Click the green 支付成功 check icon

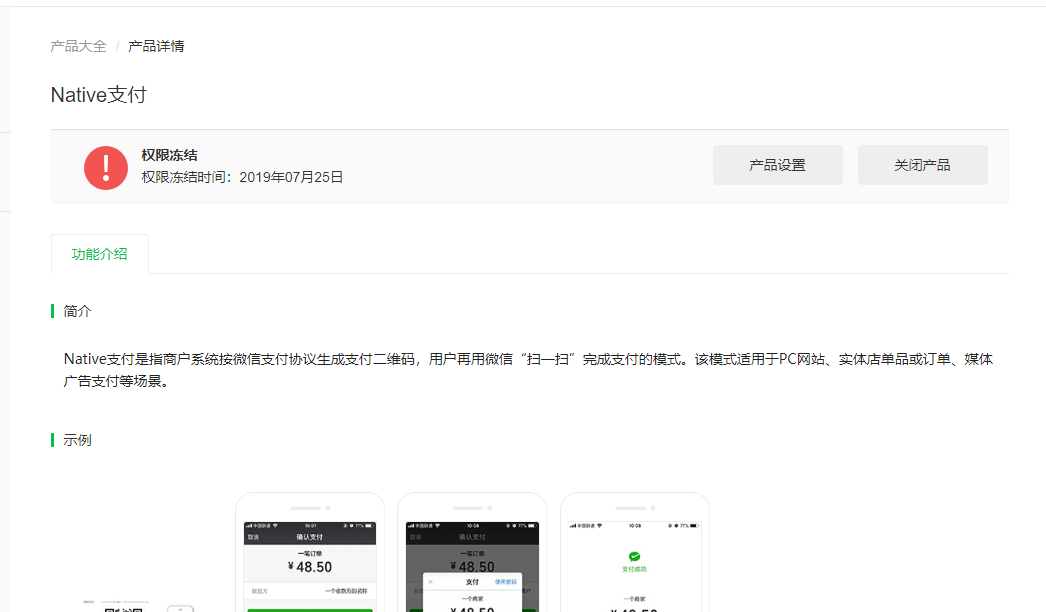click(x=634, y=556)
